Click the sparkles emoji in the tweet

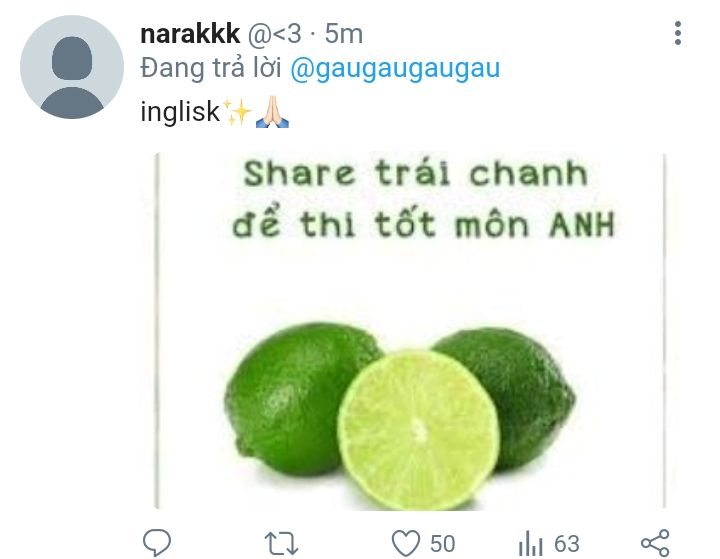[237, 113]
